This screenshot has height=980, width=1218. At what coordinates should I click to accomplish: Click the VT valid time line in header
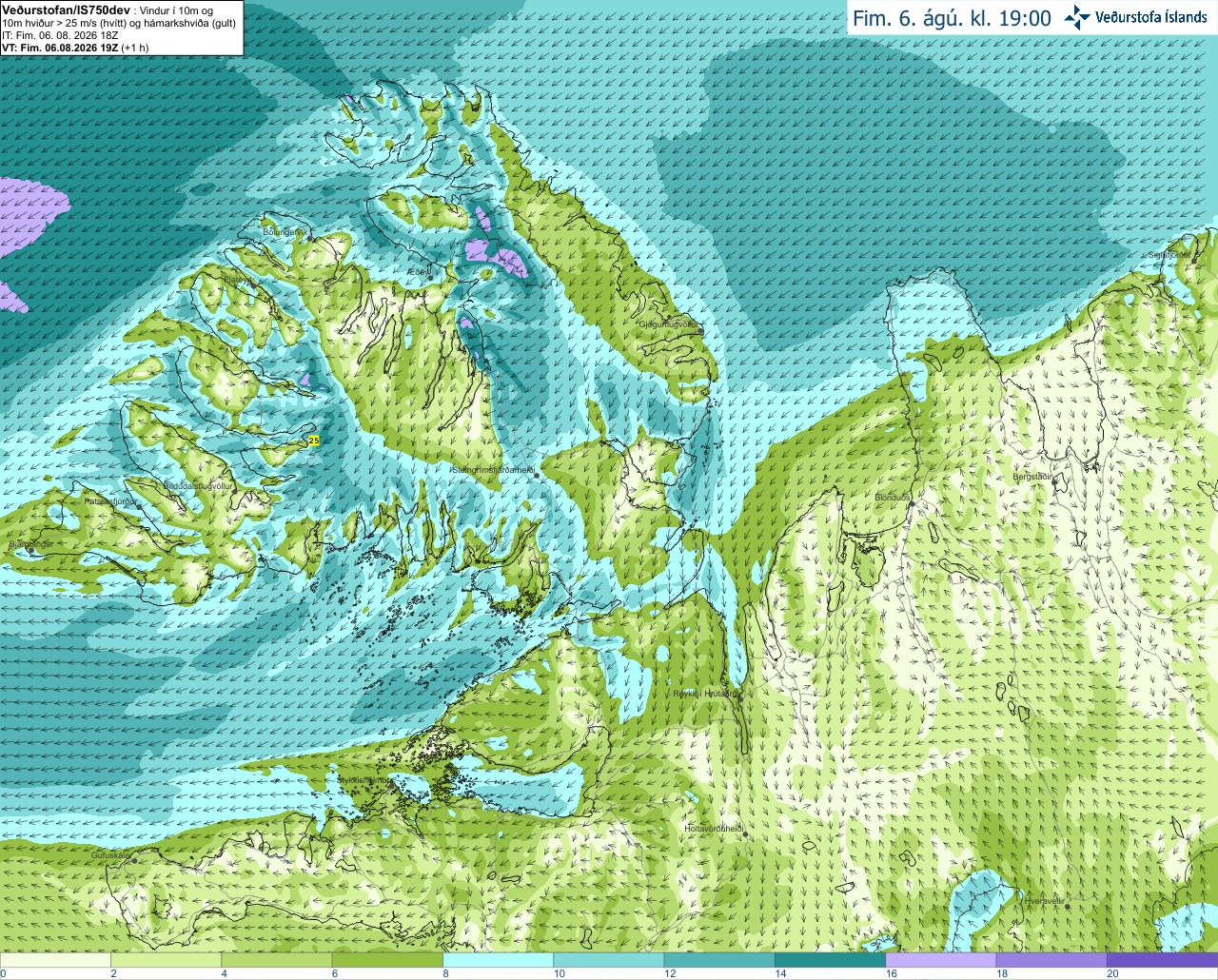75,48
